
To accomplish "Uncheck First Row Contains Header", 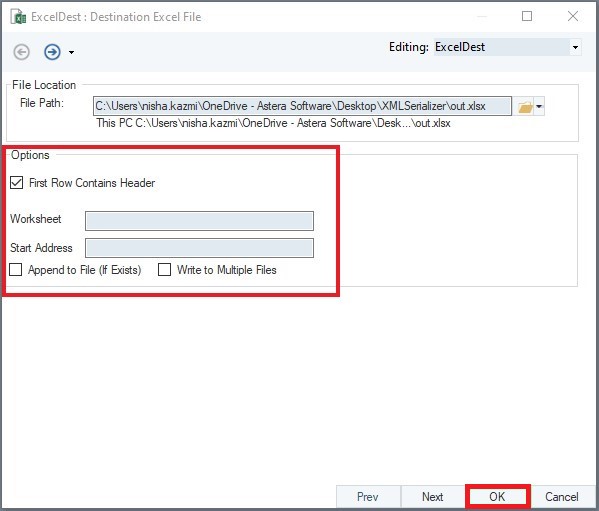I will (x=16, y=183).
